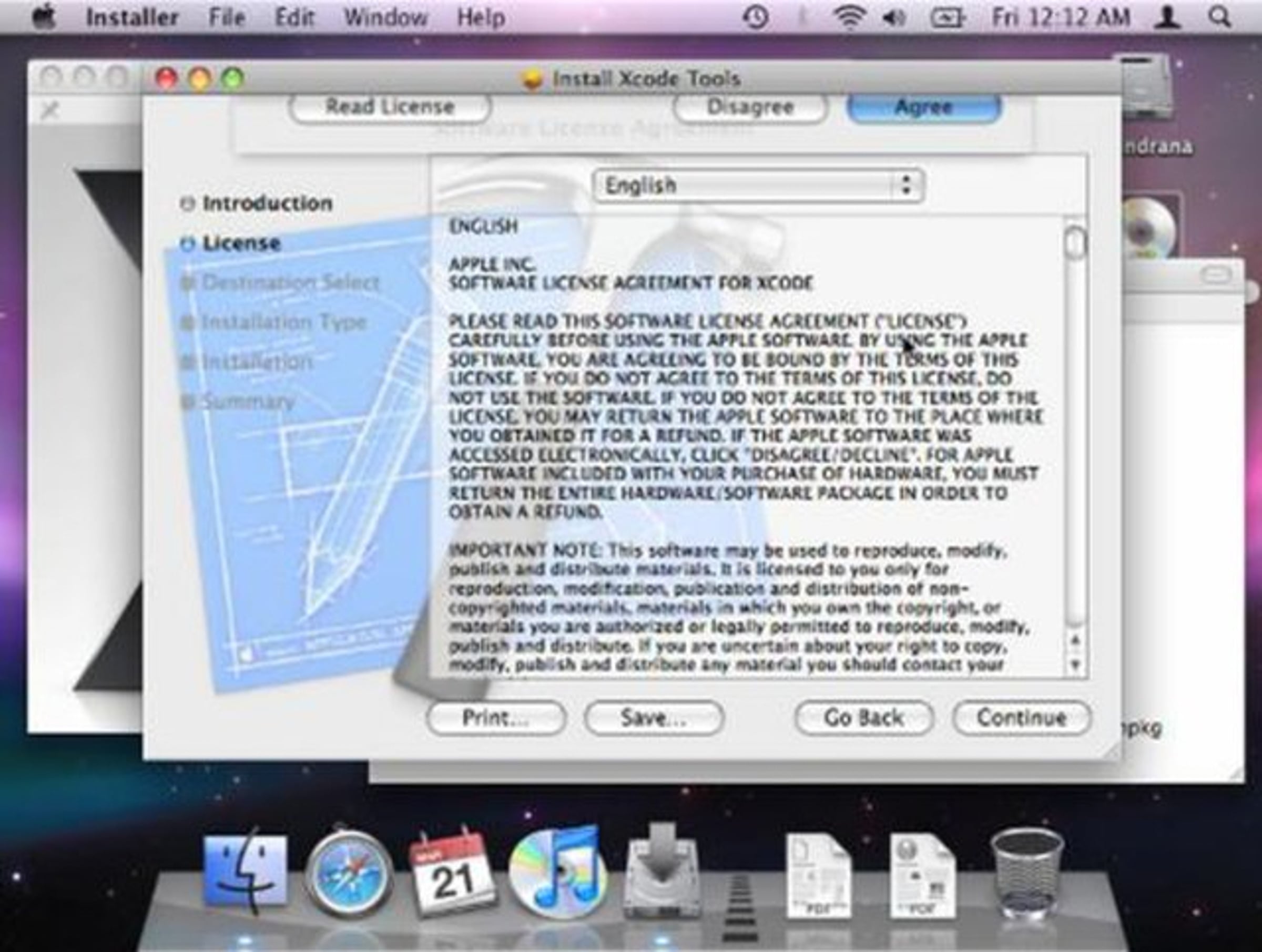Viewport: 1262px width, 952px height.
Task: Click the ENGLISH heading in license text
Action: tap(483, 227)
